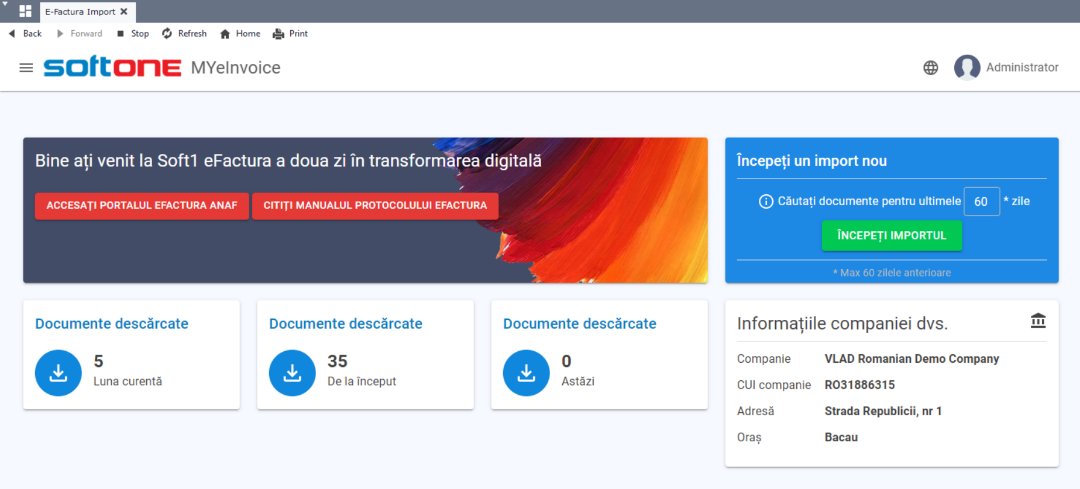Go to Home in the toolbar

(x=240, y=33)
